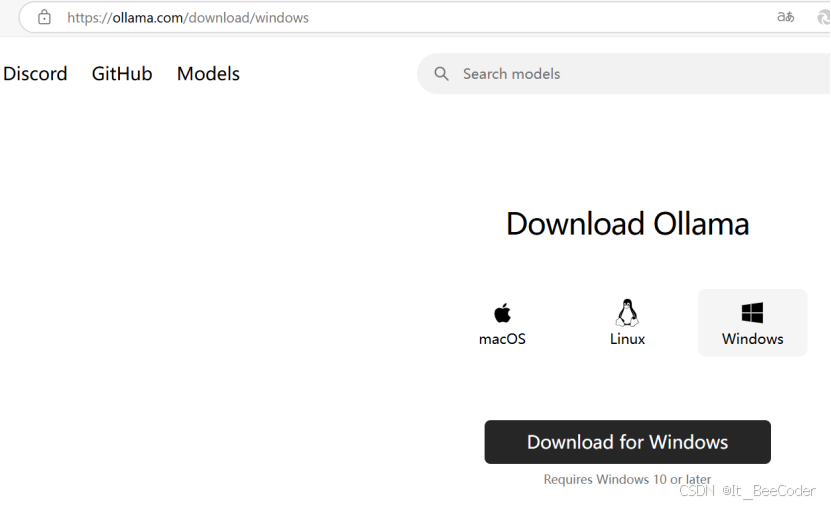Select the macOS Apple logo option
The image size is (831, 506).
[502, 323]
